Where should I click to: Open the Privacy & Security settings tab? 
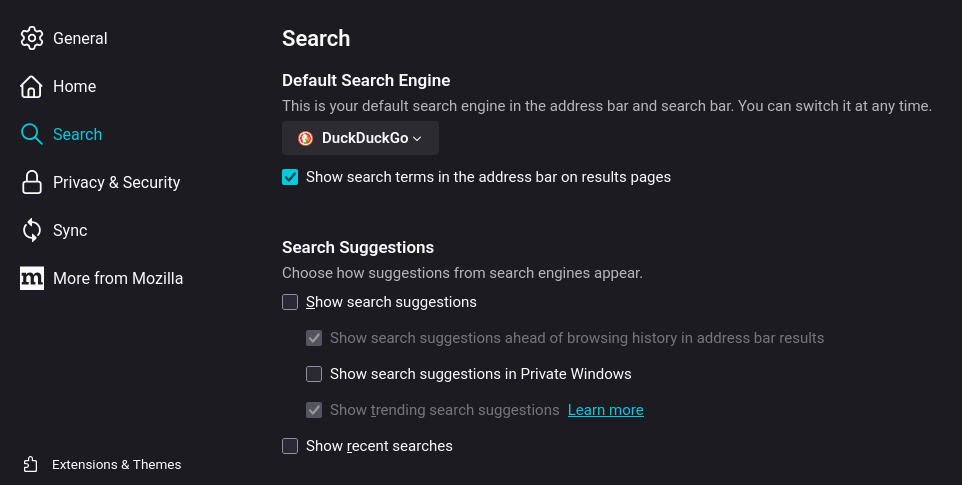tap(116, 182)
